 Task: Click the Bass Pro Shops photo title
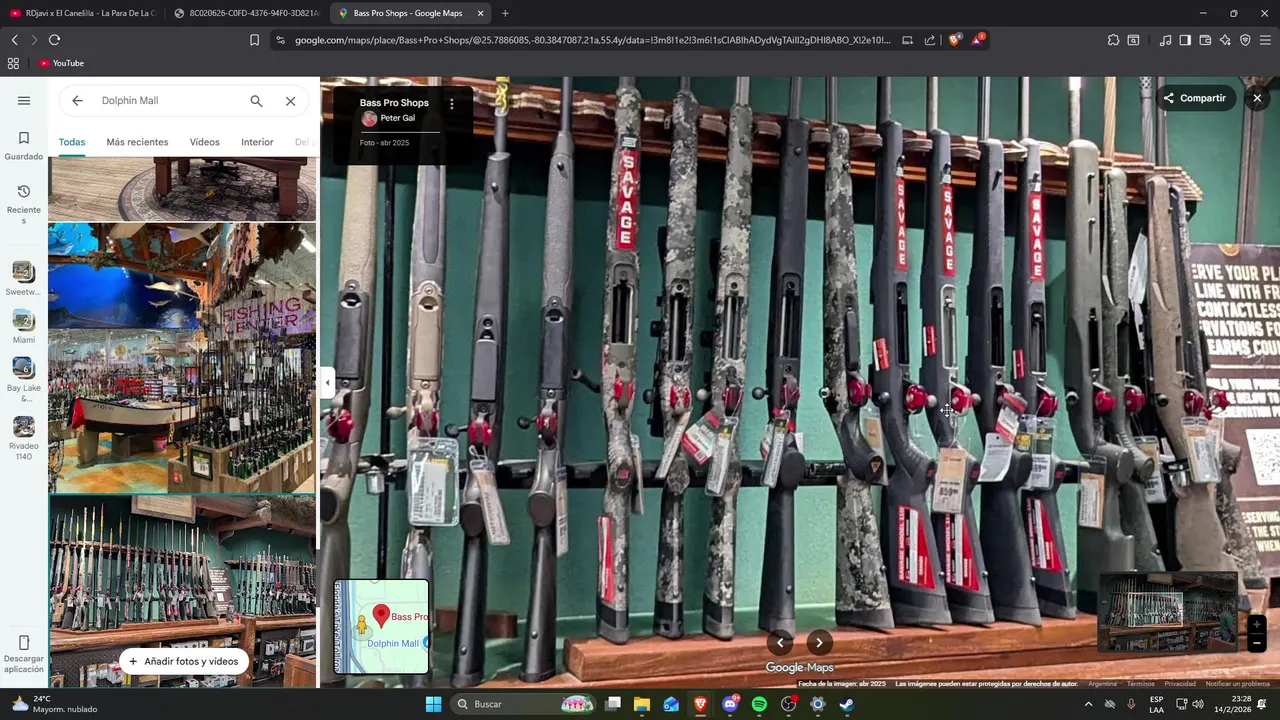point(394,103)
